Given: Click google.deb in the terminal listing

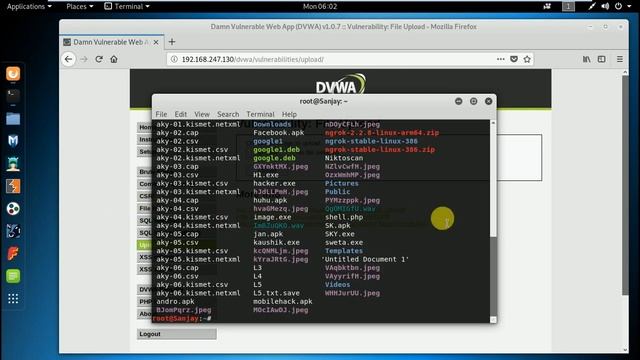Looking at the screenshot, I should pos(274,158).
